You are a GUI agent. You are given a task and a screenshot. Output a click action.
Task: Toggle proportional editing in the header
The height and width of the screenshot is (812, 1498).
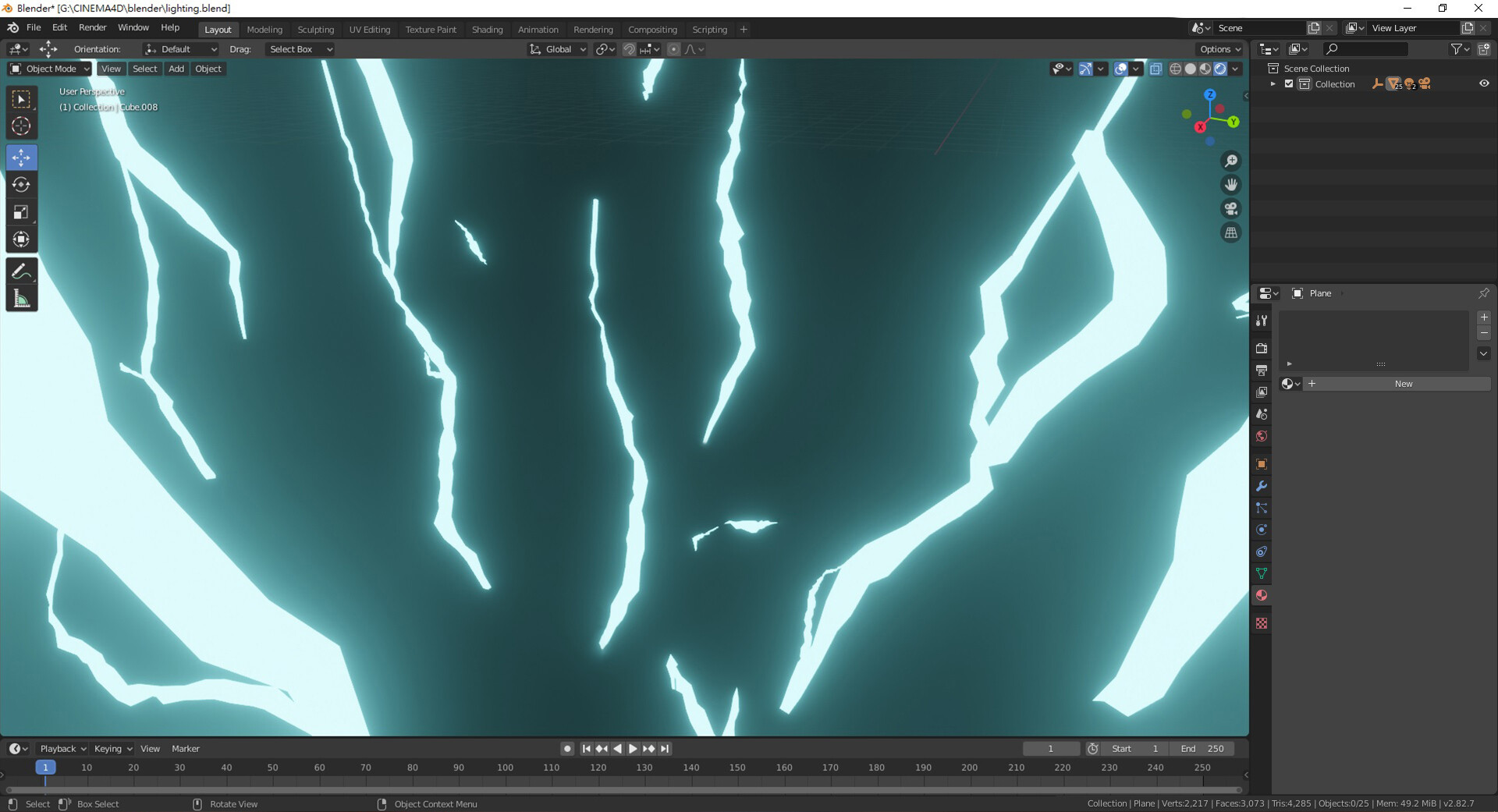click(x=673, y=49)
